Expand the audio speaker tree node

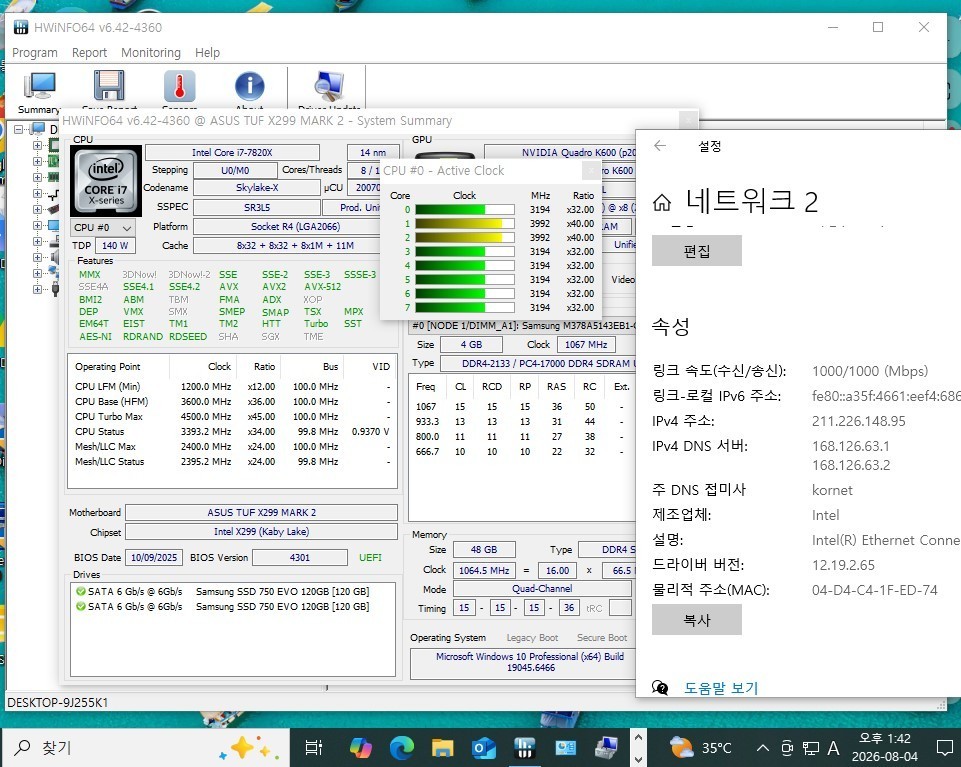[37, 257]
